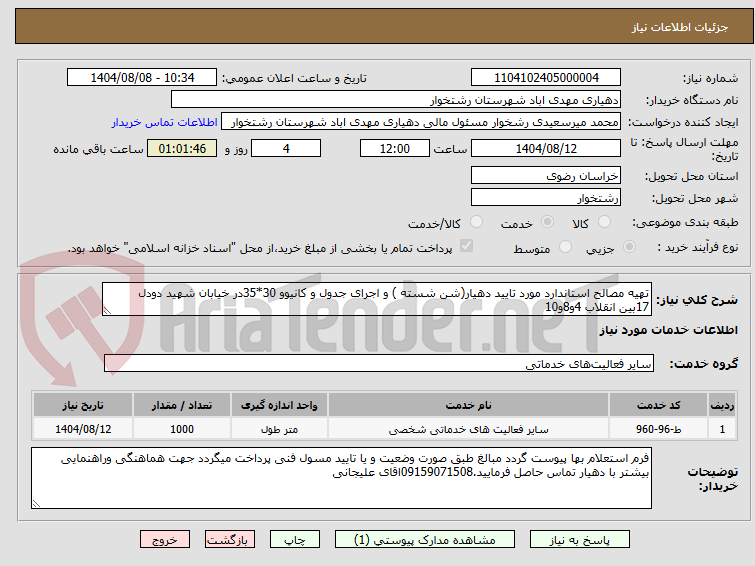Click the طبقه بندی موضوعی label
This screenshot has width=755, height=566.
685,222
